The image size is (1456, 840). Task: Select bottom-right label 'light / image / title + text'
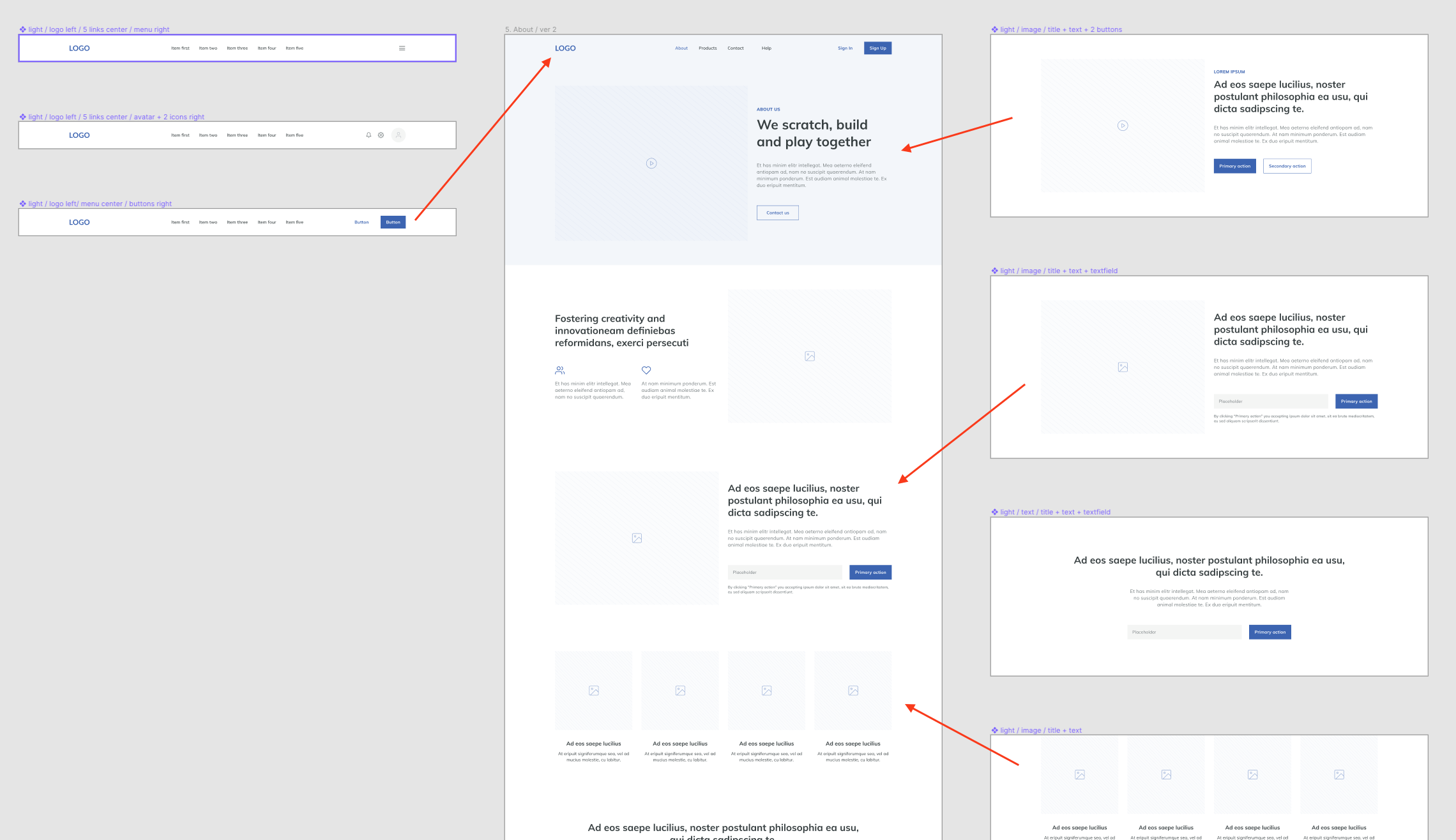click(1041, 730)
